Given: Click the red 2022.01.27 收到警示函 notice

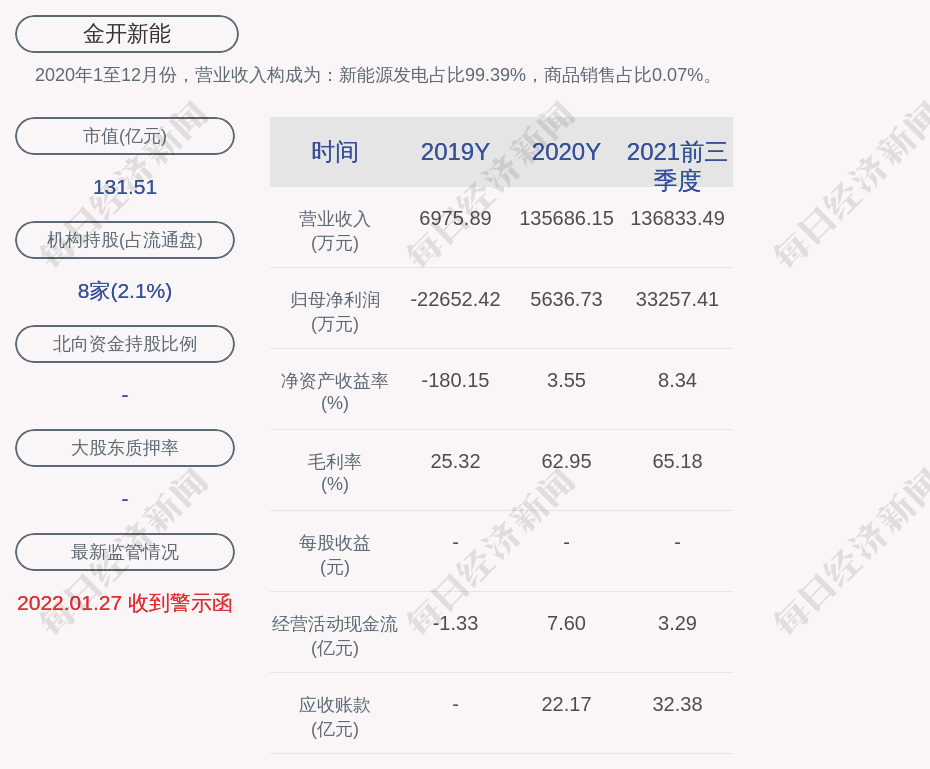Looking at the screenshot, I should point(125,604).
